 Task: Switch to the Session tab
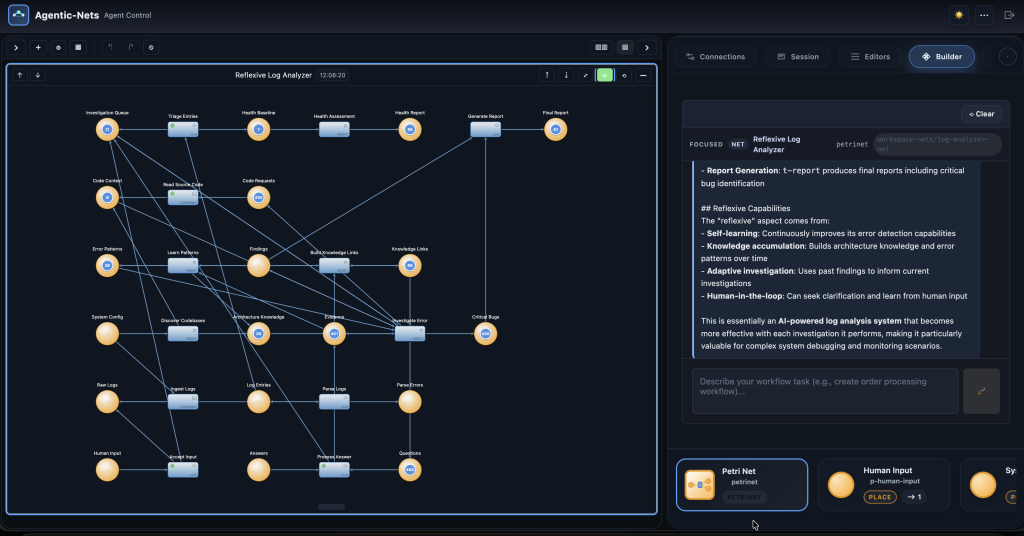797,57
